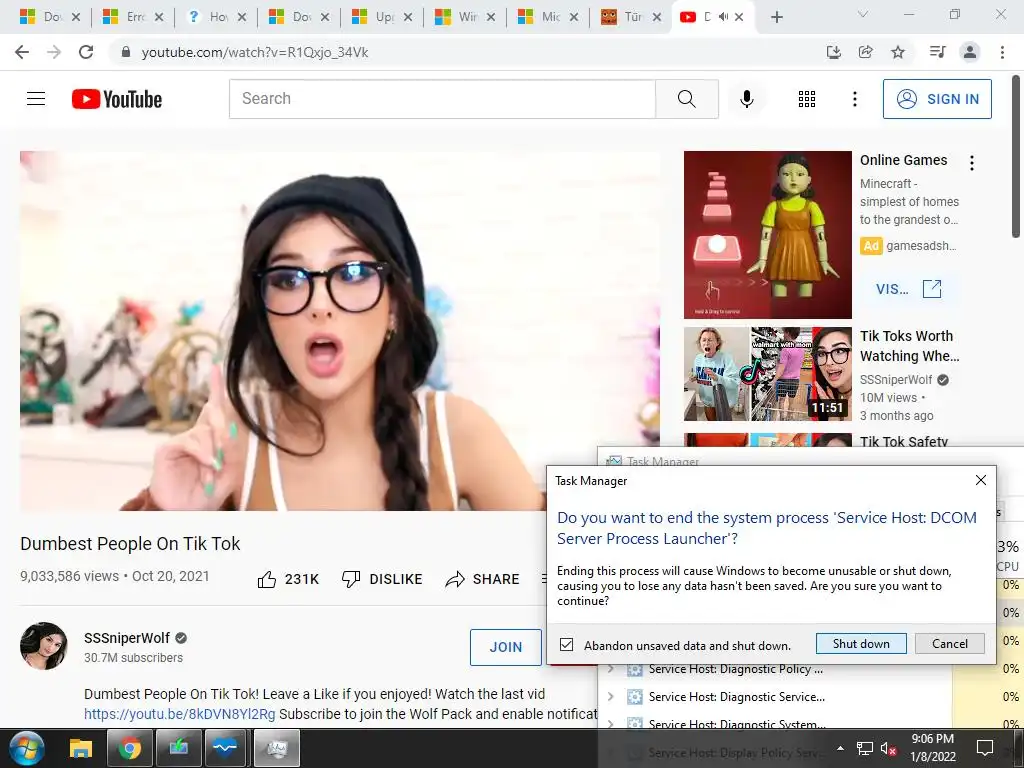Show hidden tray icons arrow
The height and width of the screenshot is (768, 1024).
pos(840,748)
